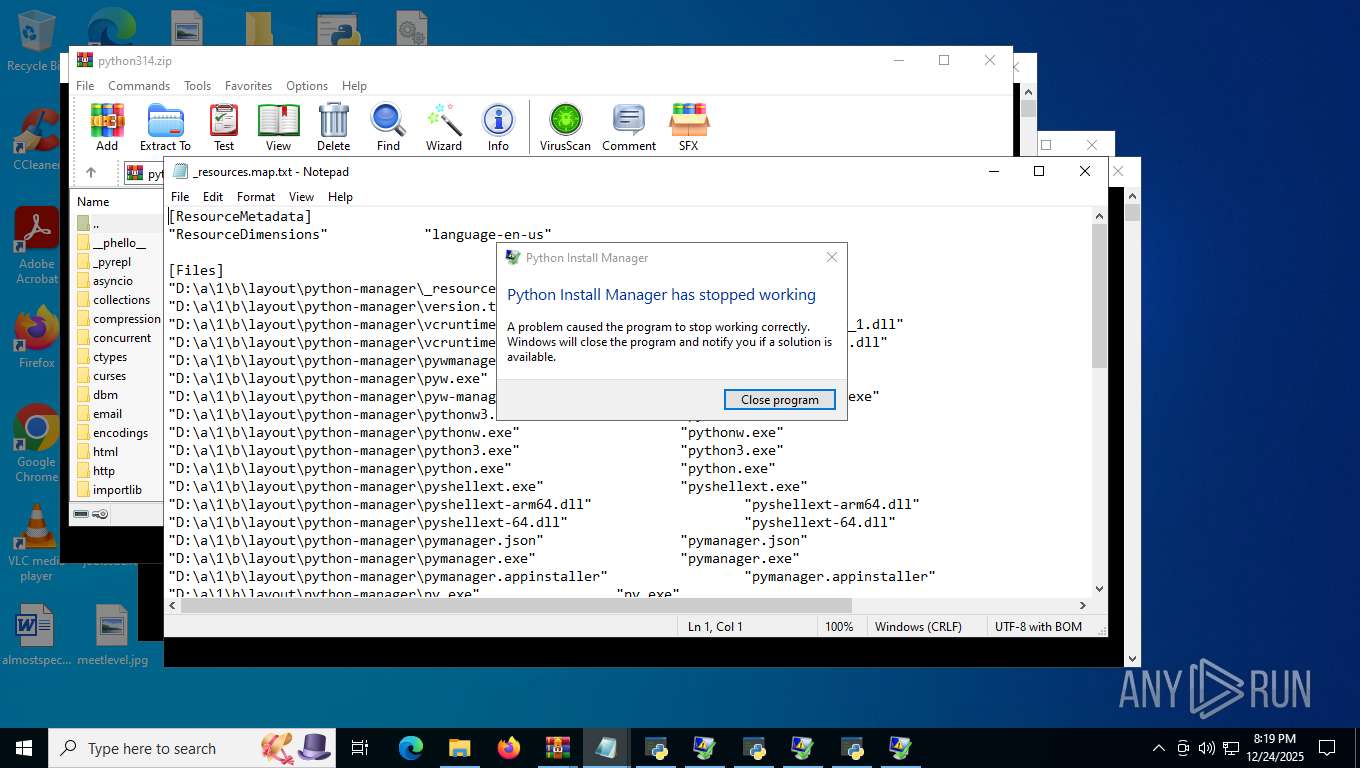Open Notepad Format menu
This screenshot has width=1360, height=768.
256,197
